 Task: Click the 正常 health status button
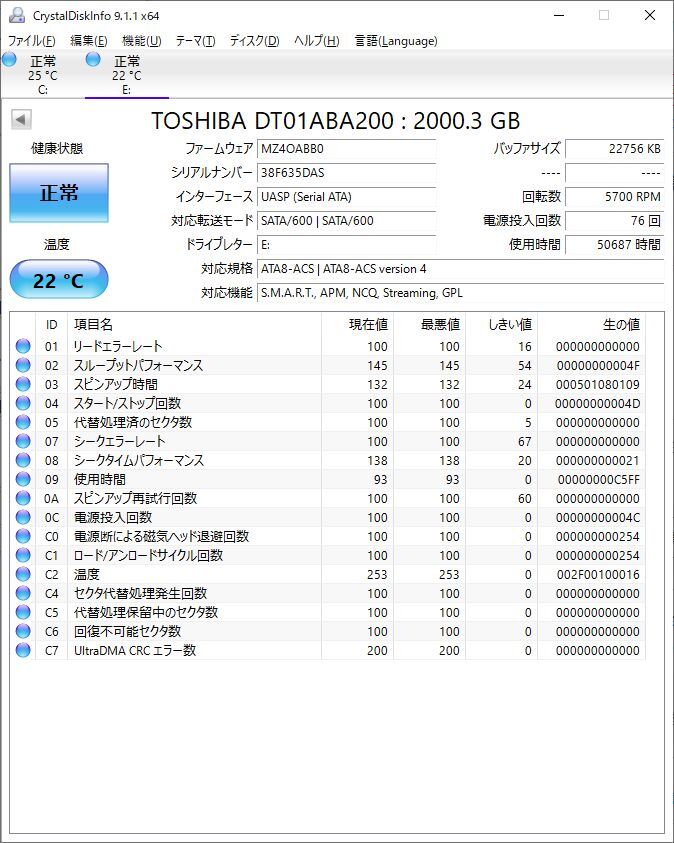pyautogui.click(x=59, y=193)
